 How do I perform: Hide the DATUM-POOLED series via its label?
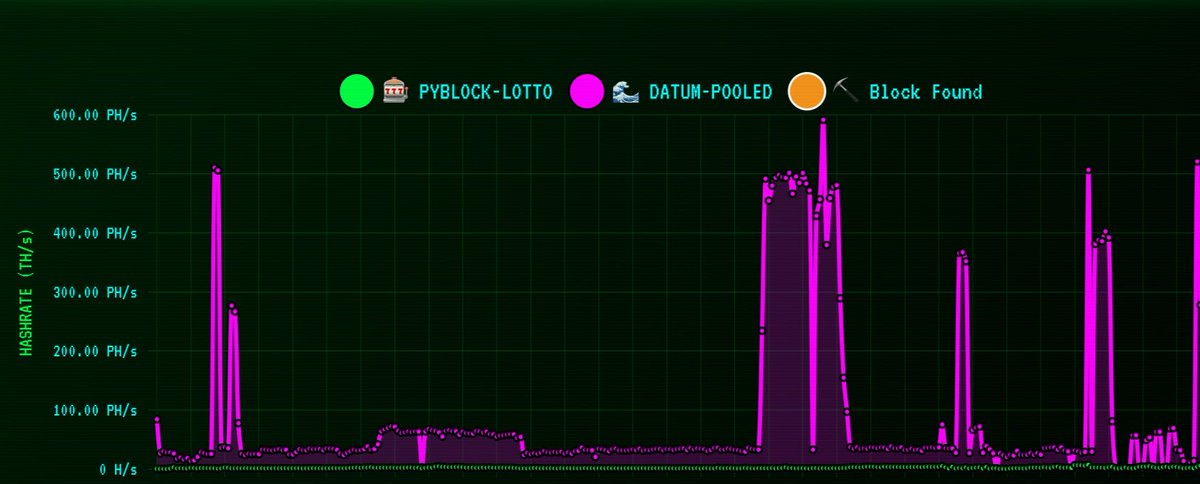tap(710, 92)
